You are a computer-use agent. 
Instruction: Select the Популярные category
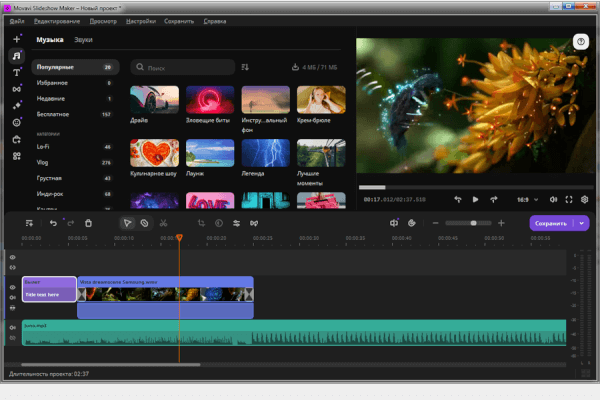click(75, 67)
